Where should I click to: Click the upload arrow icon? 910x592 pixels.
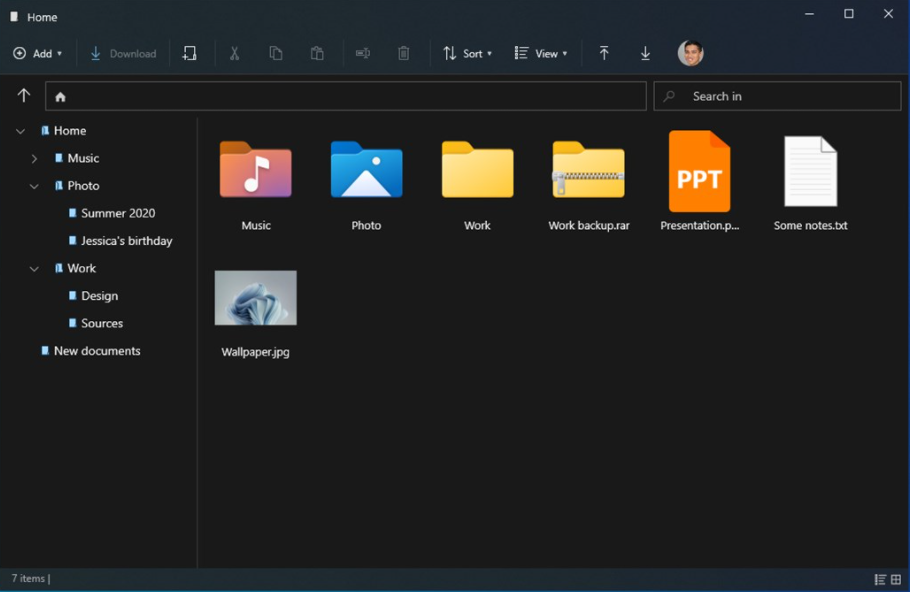pos(604,53)
